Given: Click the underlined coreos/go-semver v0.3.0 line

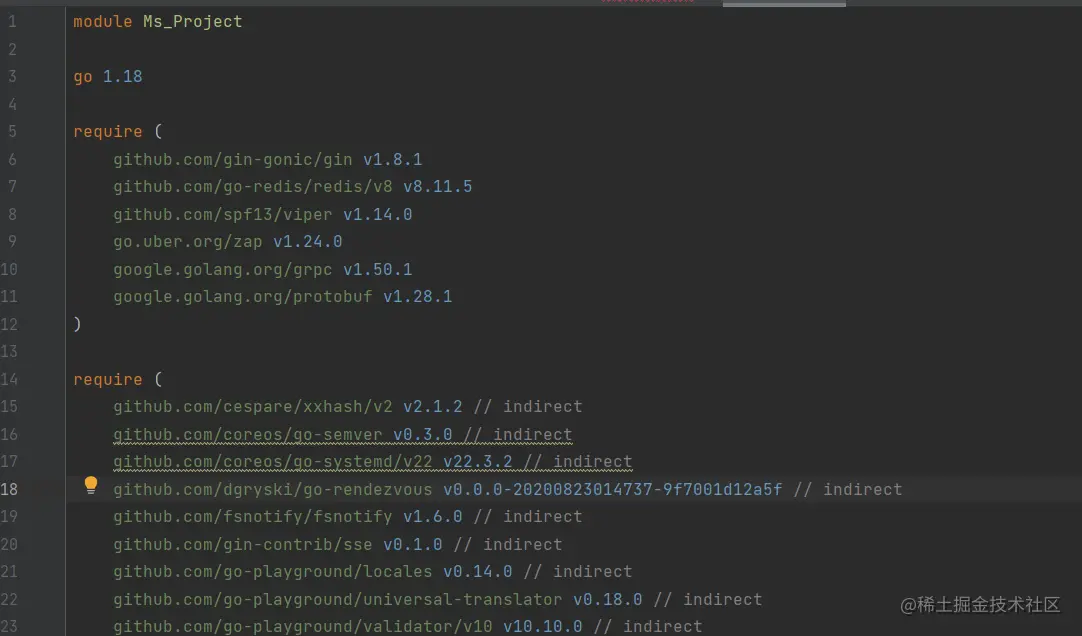Looking at the screenshot, I should (343, 435).
